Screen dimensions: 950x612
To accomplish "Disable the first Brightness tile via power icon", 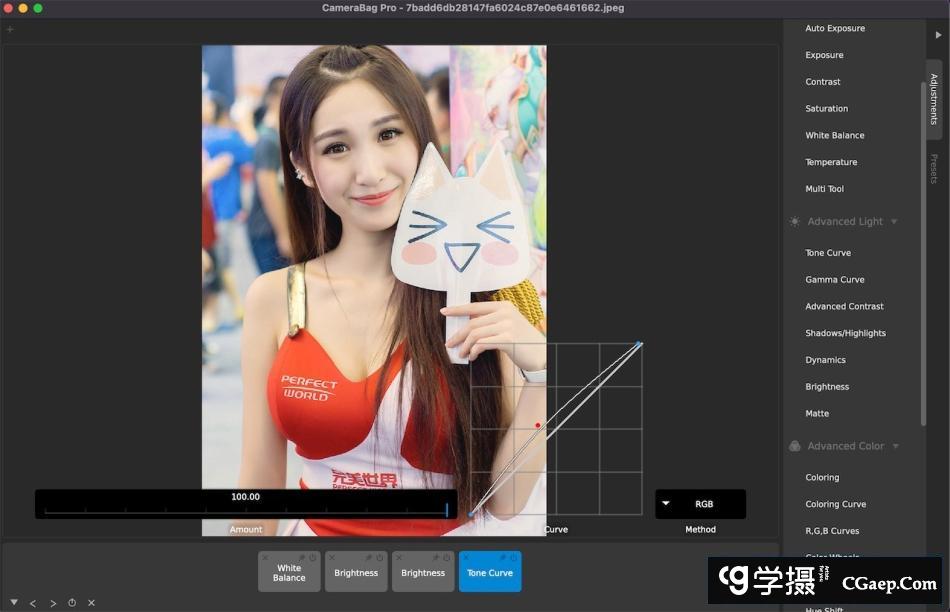I will (380, 557).
